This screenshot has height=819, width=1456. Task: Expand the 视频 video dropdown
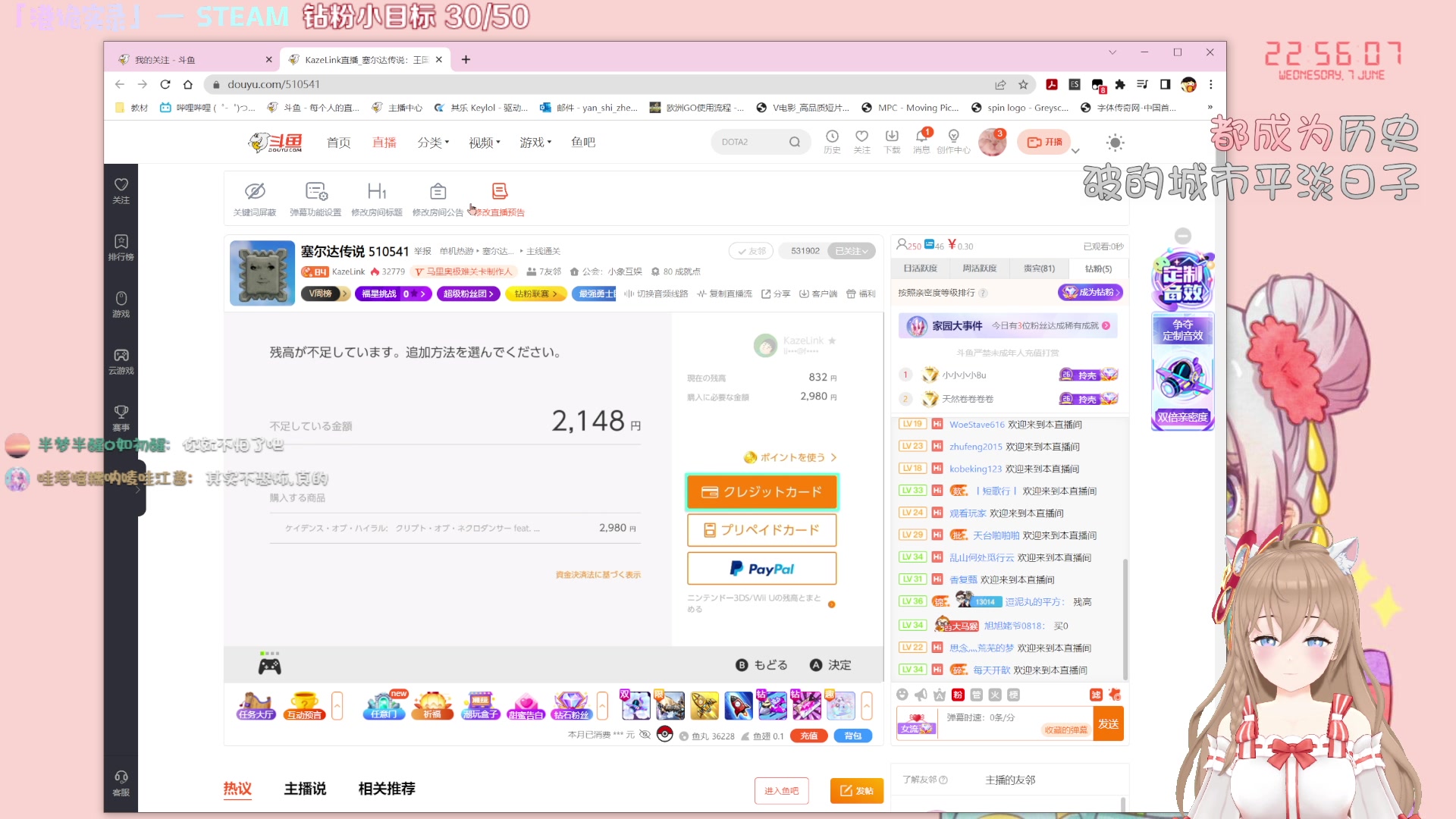point(485,142)
